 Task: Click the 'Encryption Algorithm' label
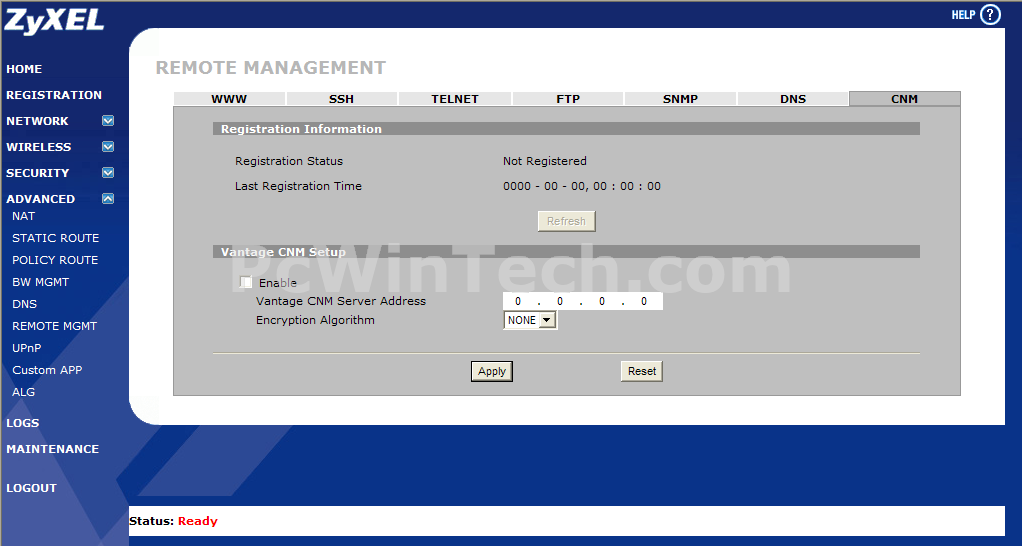pos(315,320)
